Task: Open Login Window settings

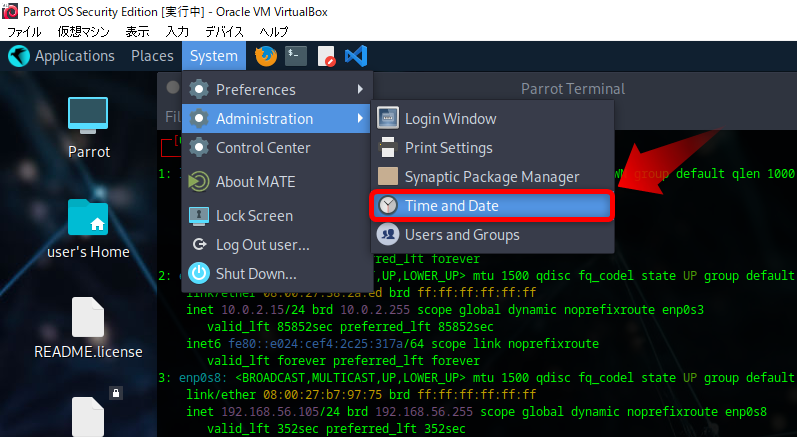Action: pos(492,118)
